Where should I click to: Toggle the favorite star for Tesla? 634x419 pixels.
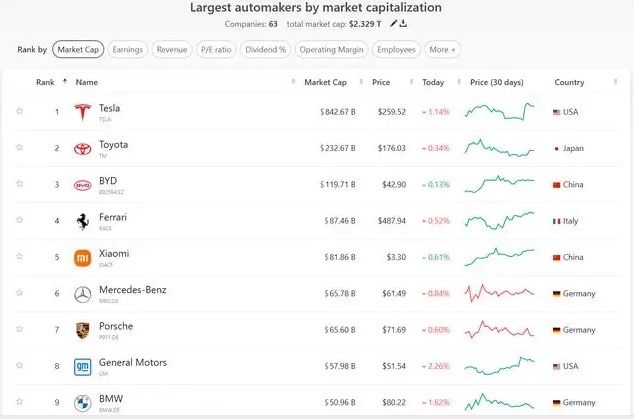coord(19,111)
